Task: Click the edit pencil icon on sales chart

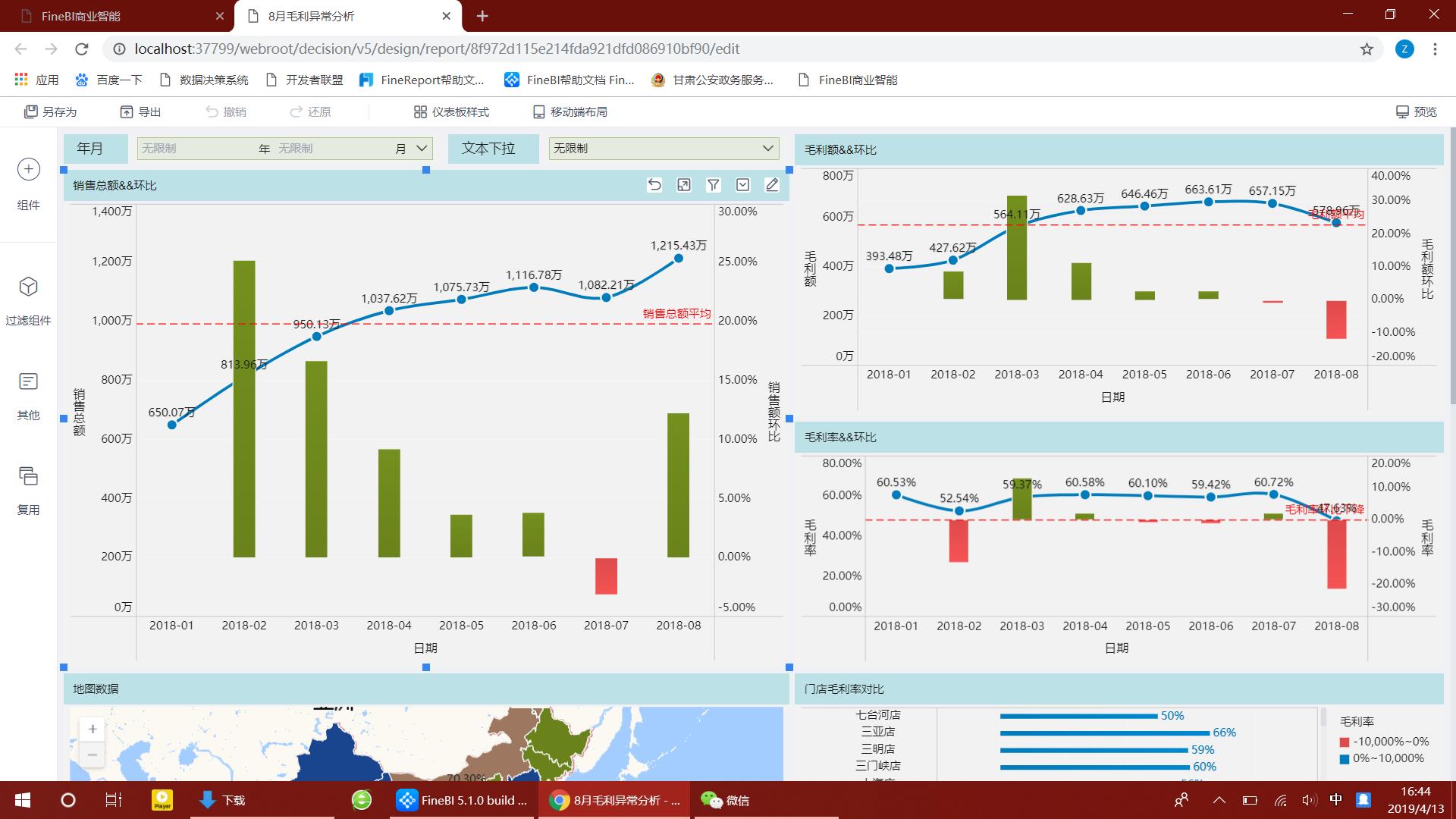Action: pyautogui.click(x=772, y=185)
